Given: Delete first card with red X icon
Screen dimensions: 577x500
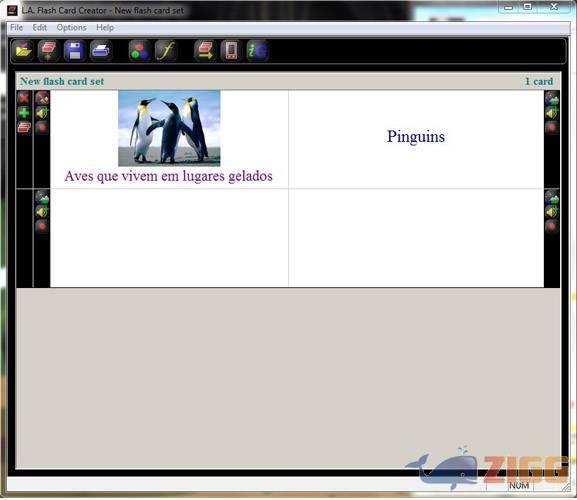Looking at the screenshot, I should 24,98.
